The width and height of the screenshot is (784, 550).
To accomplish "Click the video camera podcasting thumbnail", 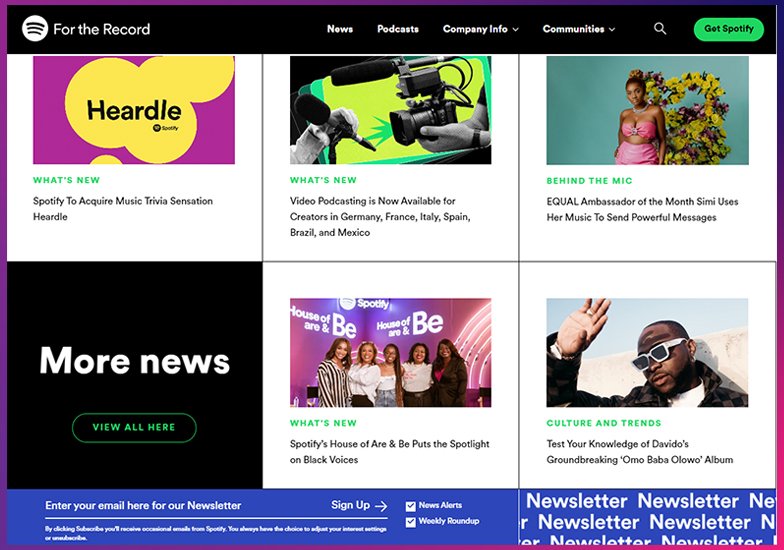I will tap(390, 110).
